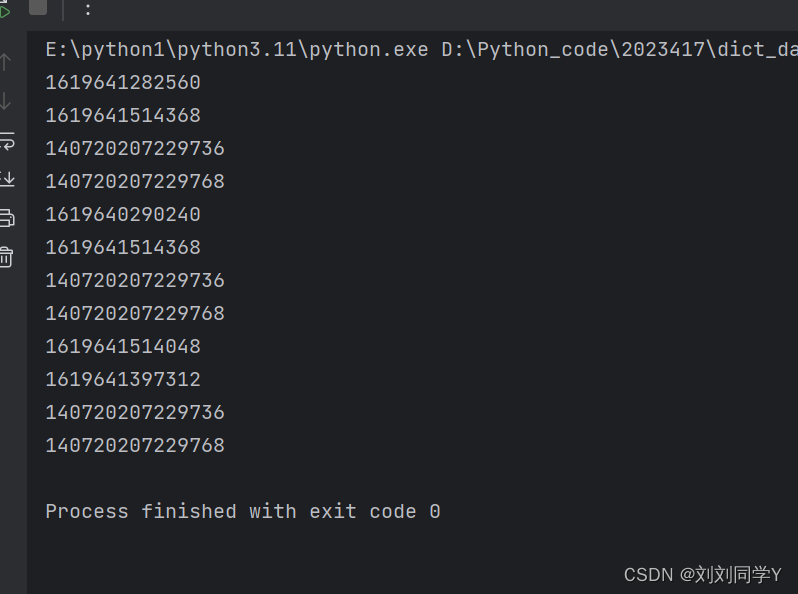Go up the stack trace with up arrow
This screenshot has height=594, width=798.
[x=6, y=62]
